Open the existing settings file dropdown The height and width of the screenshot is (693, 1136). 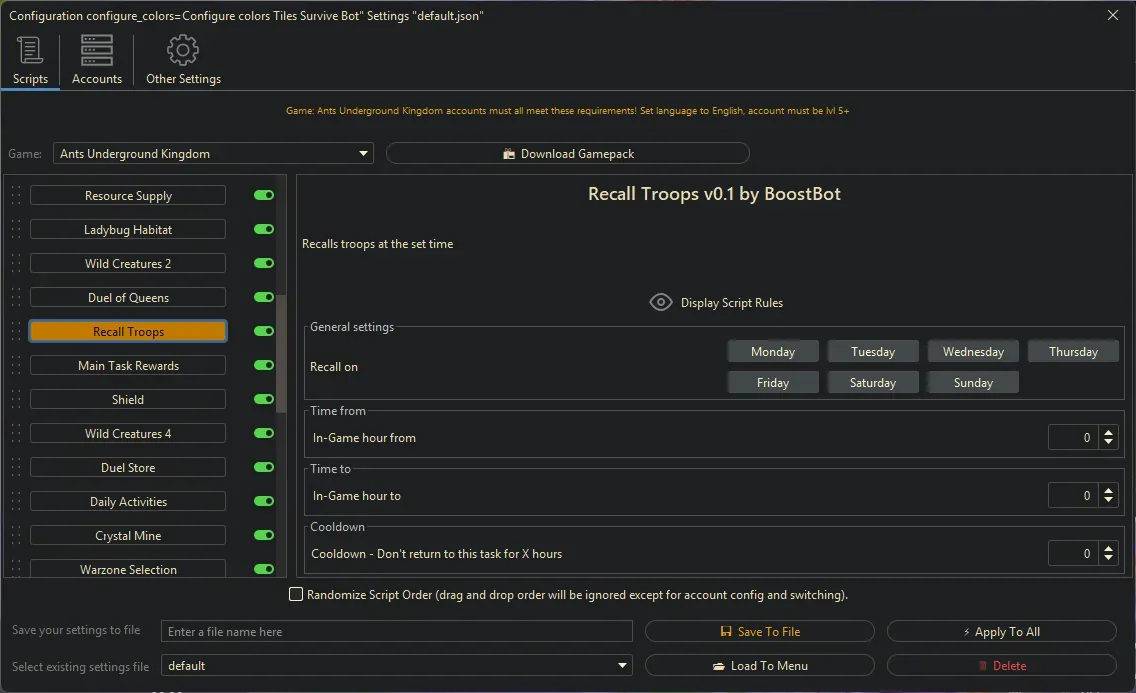[623, 666]
